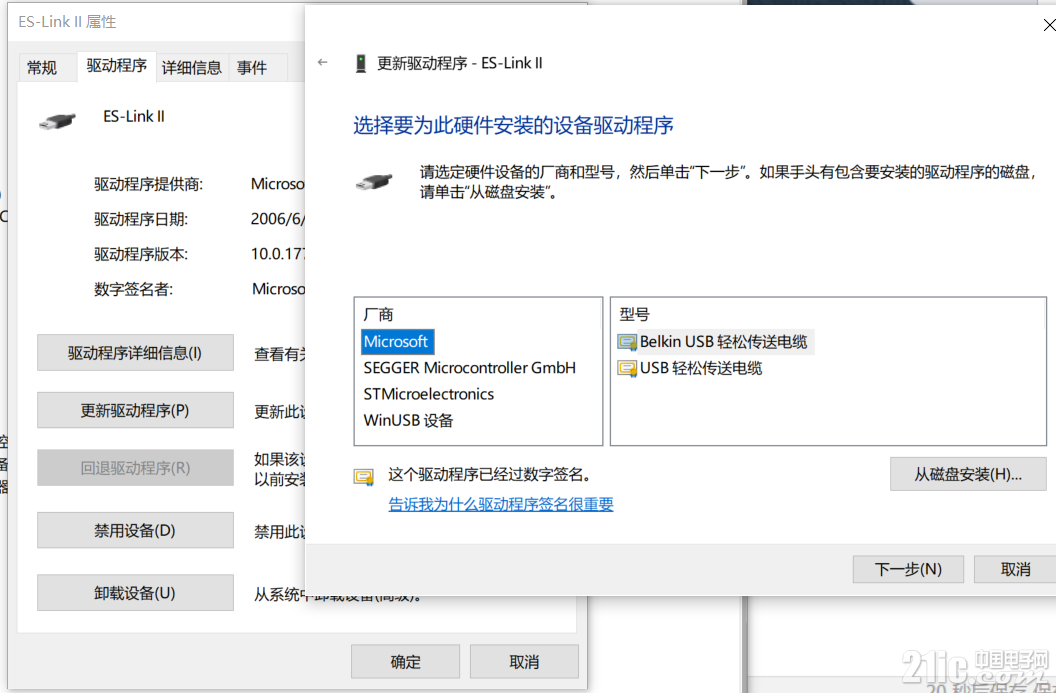Click the certificate icon next to Belkin USB model
Viewport: 1056px width, 693px height.
[627, 342]
